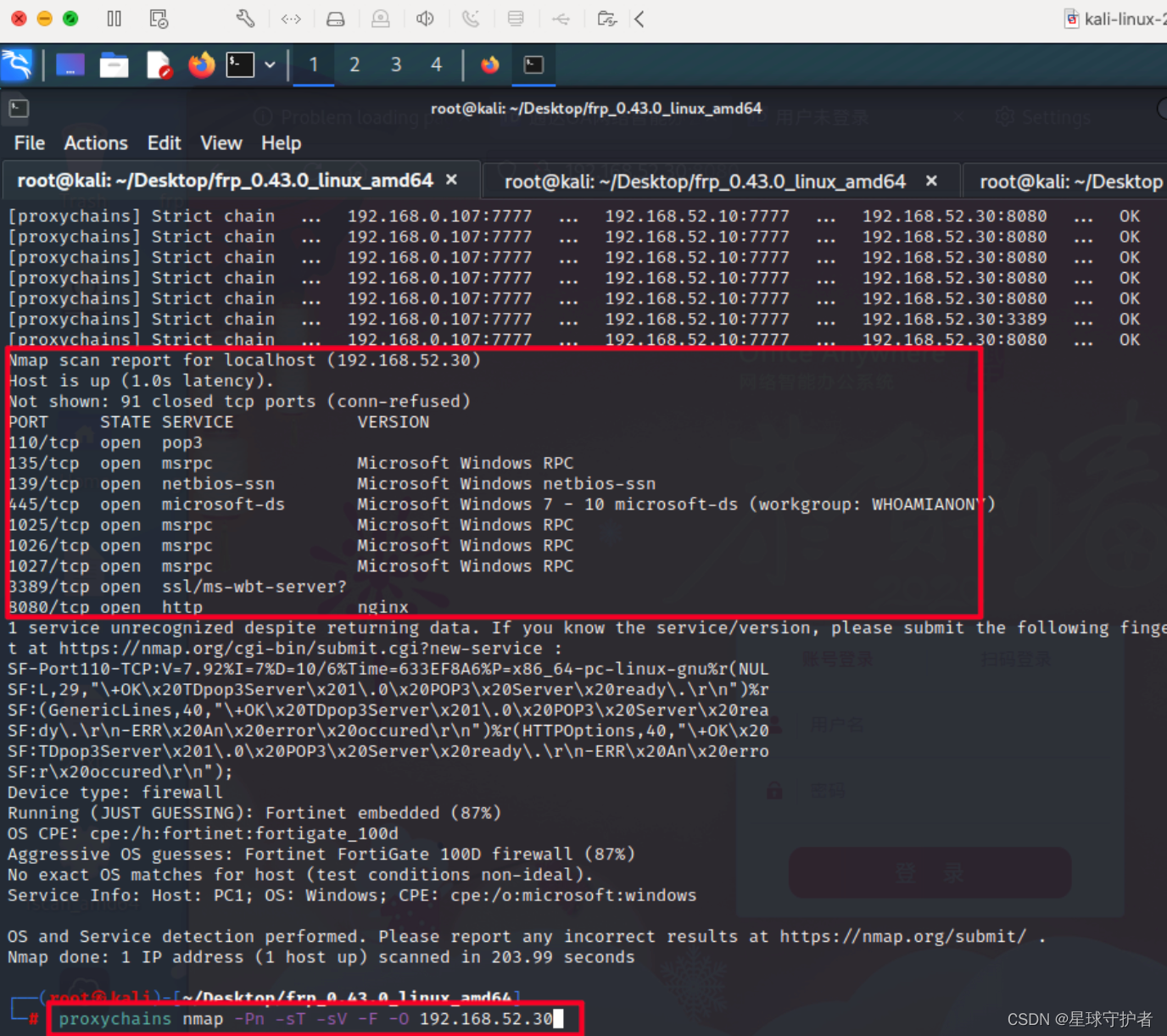Click the printer stack device icon
Screen dimensions: 1167x1036
coord(516,19)
